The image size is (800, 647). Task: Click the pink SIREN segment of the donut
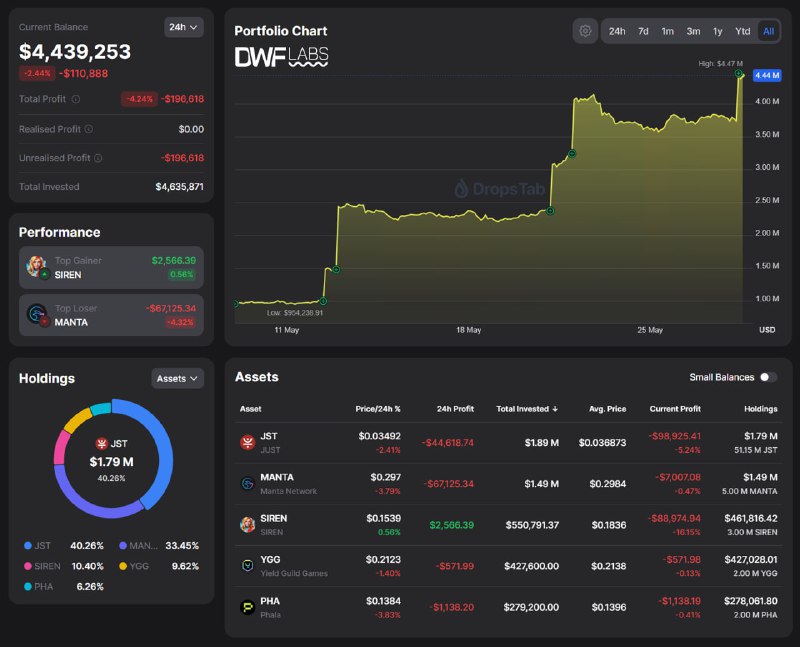coord(62,447)
